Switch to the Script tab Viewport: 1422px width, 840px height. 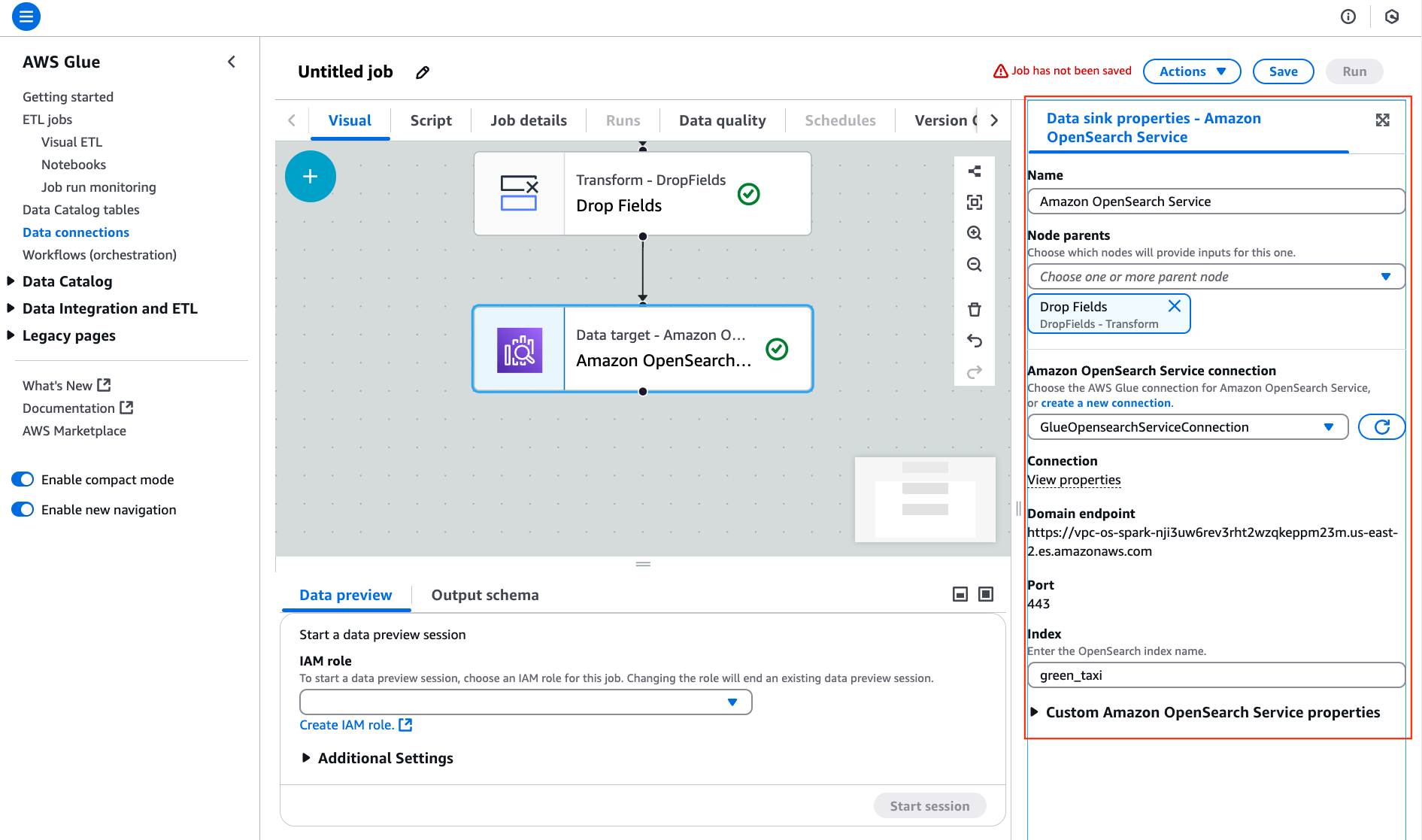pos(431,120)
